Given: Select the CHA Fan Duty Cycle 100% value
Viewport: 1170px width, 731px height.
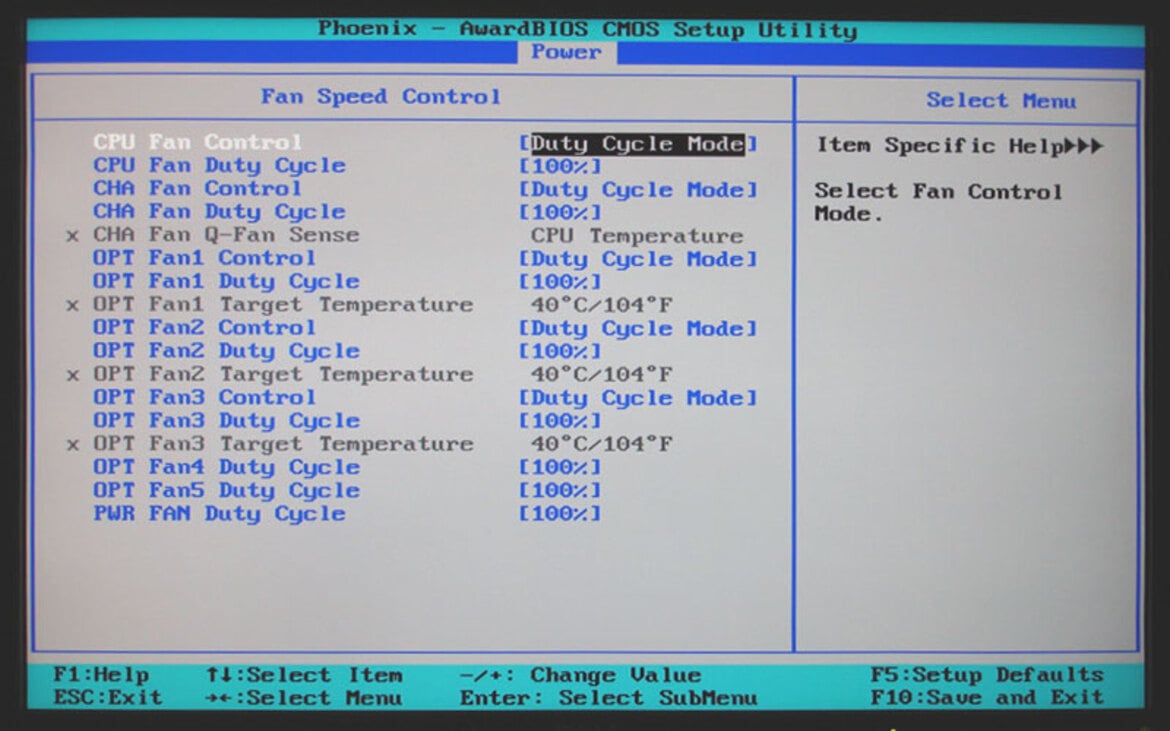Looking at the screenshot, I should (x=560, y=213).
